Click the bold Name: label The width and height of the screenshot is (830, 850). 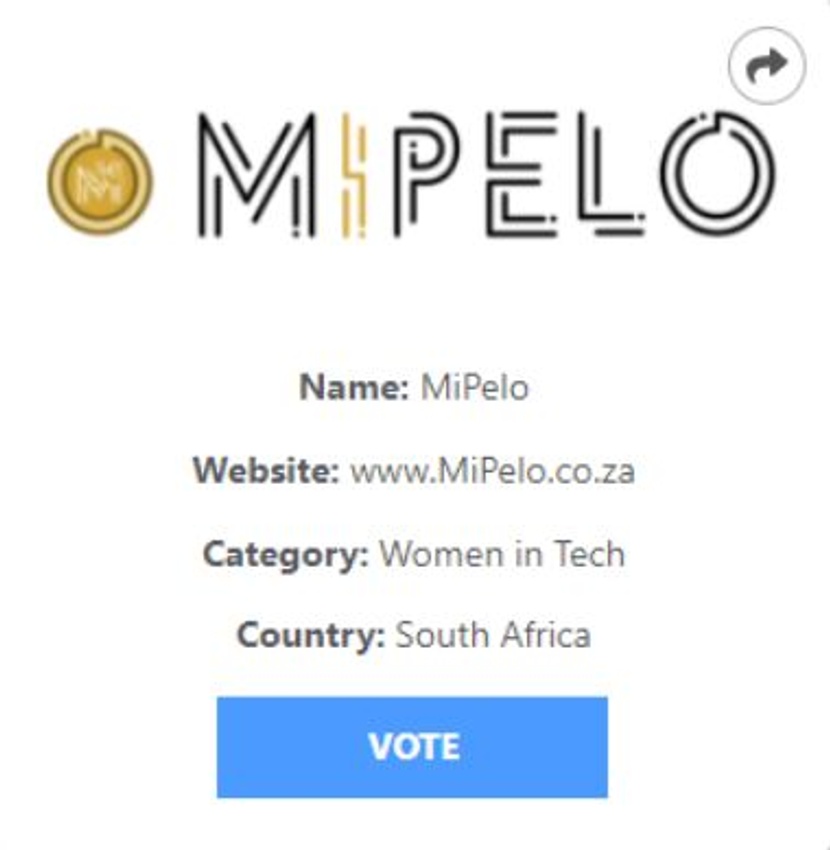coord(354,388)
